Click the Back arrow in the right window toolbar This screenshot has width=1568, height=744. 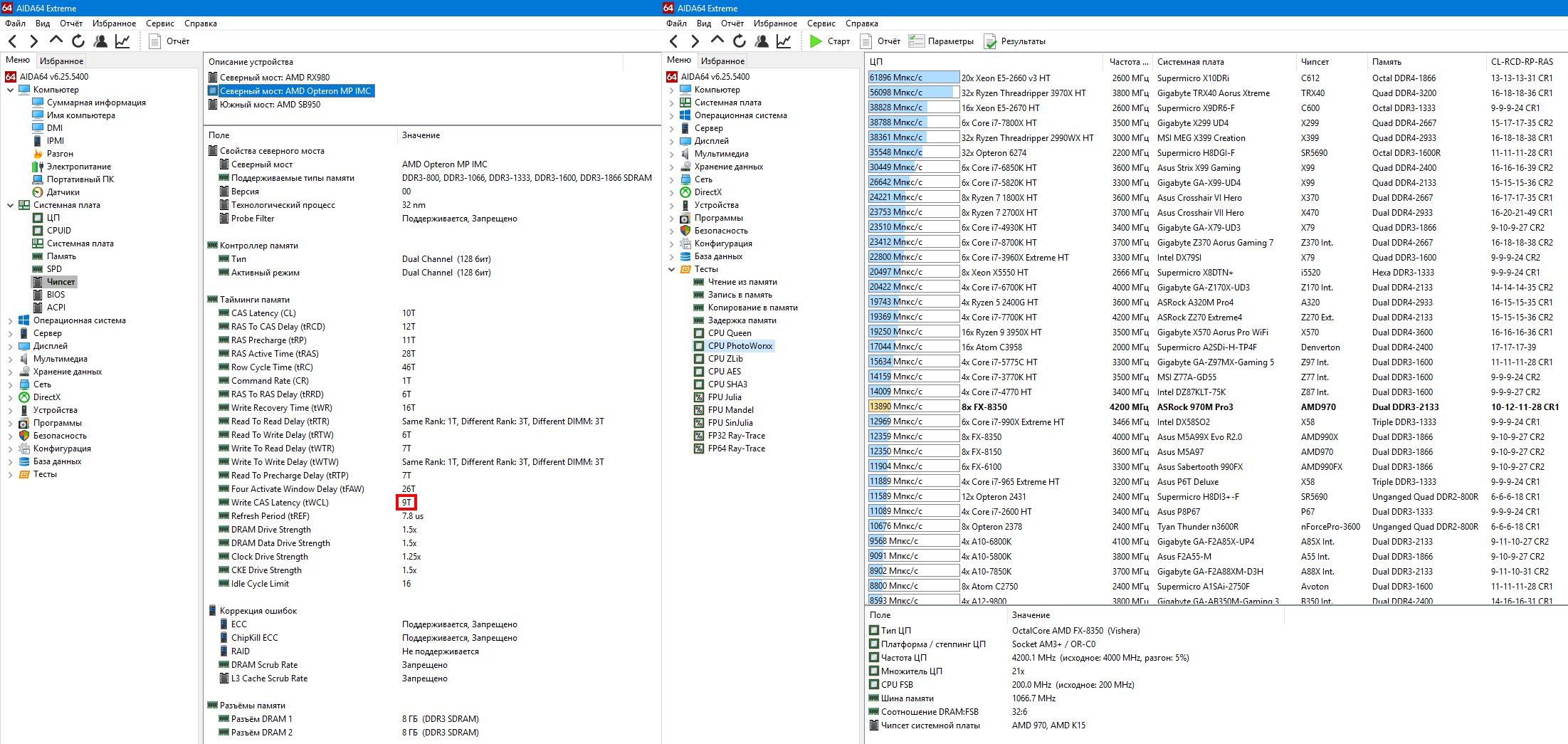coord(673,41)
